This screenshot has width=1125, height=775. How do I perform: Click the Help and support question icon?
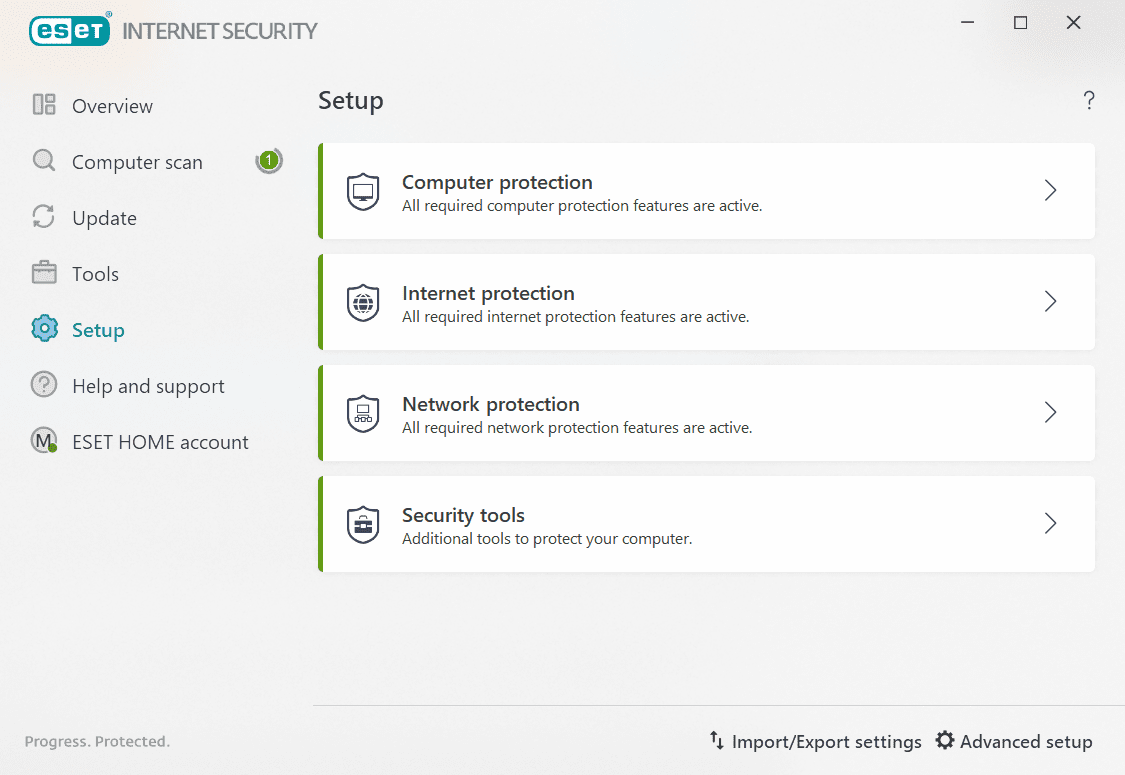pyautogui.click(x=44, y=385)
